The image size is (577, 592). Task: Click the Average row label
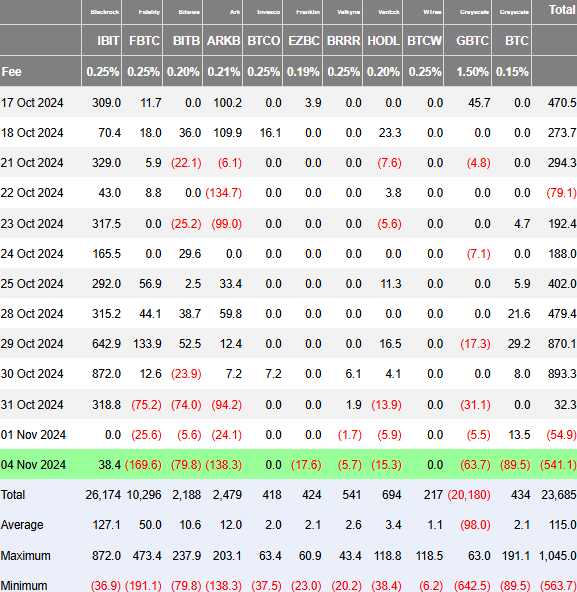click(x=22, y=525)
